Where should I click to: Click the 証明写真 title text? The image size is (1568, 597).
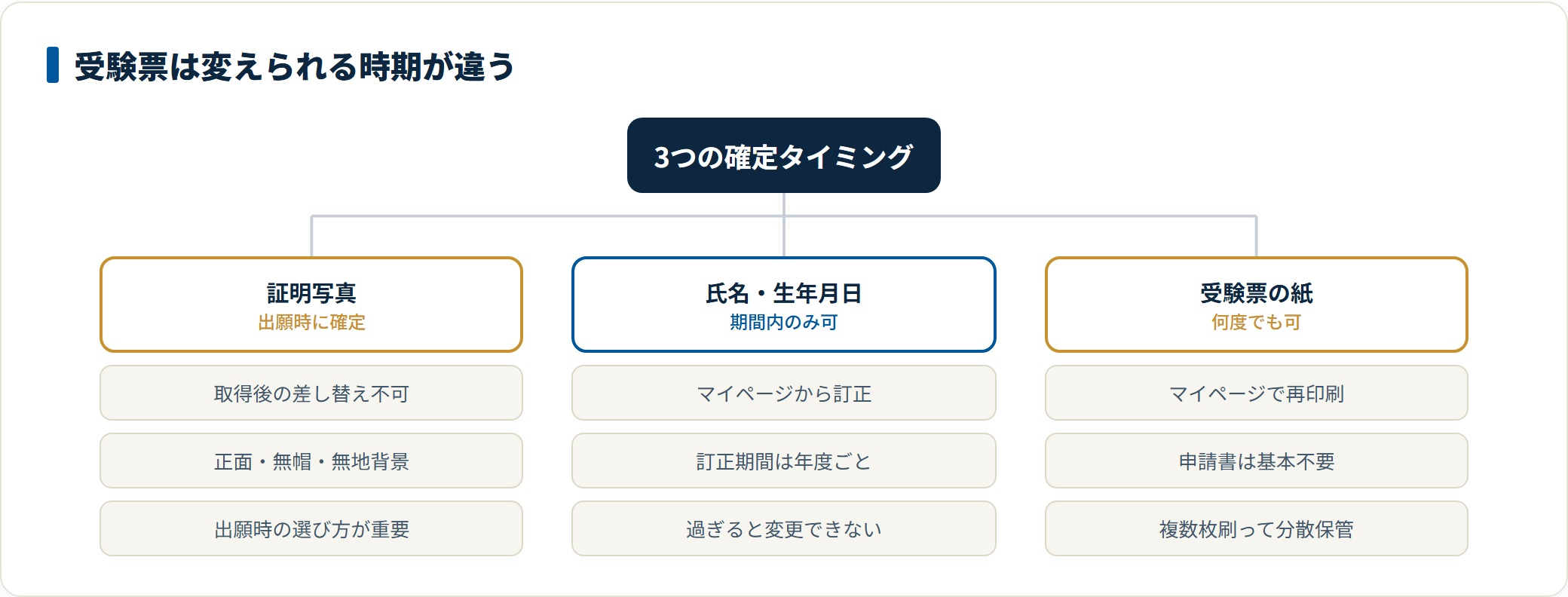click(311, 292)
